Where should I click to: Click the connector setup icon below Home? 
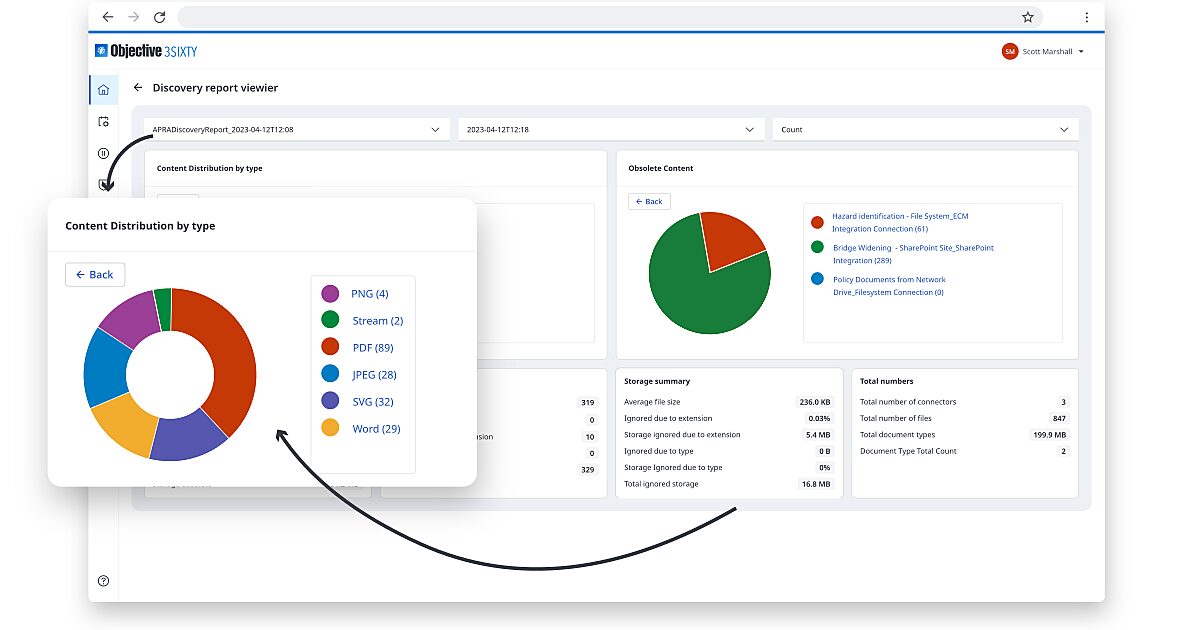point(103,121)
